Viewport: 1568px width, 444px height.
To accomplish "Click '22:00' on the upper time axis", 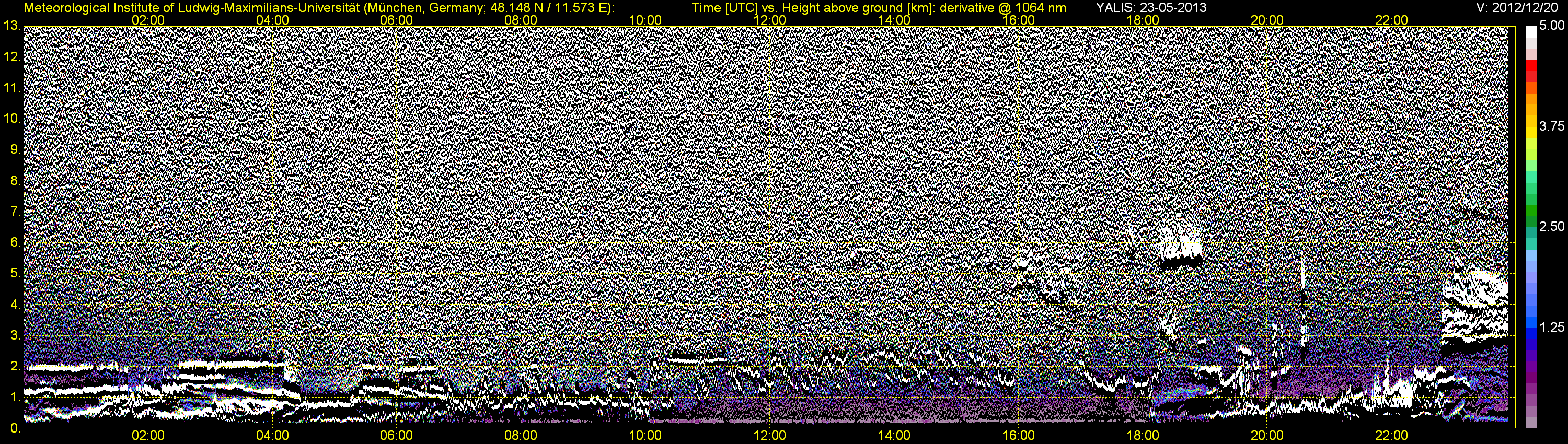I will tap(1392, 20).
